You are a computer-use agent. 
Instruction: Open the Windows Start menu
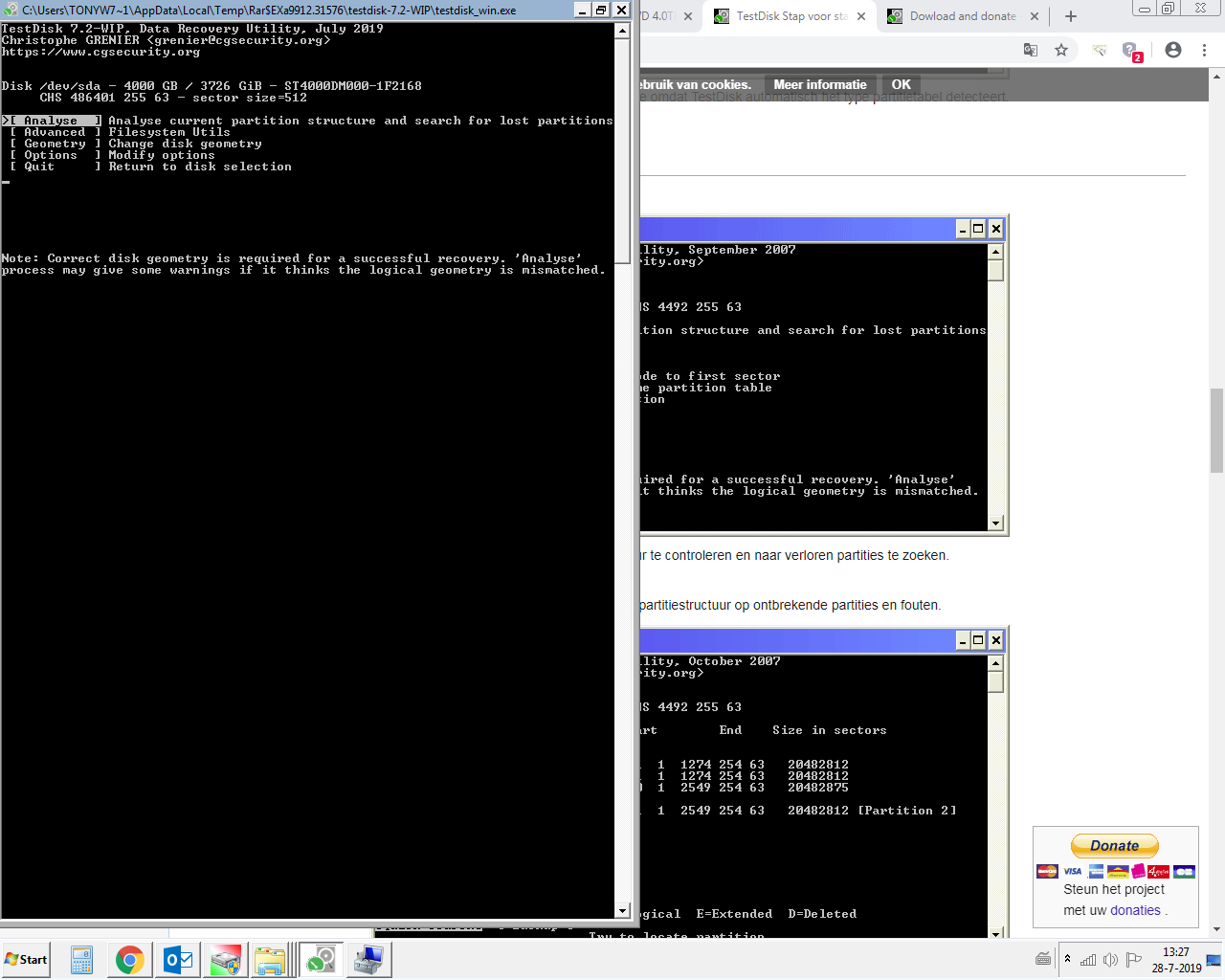tap(26, 960)
